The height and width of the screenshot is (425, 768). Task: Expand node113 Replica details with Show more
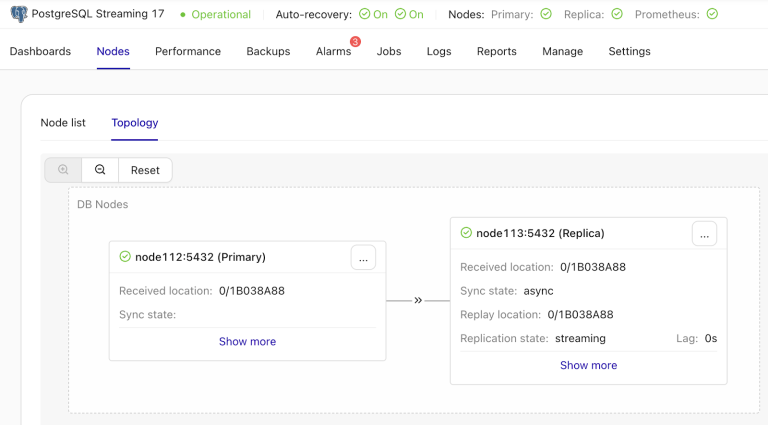pyautogui.click(x=588, y=366)
